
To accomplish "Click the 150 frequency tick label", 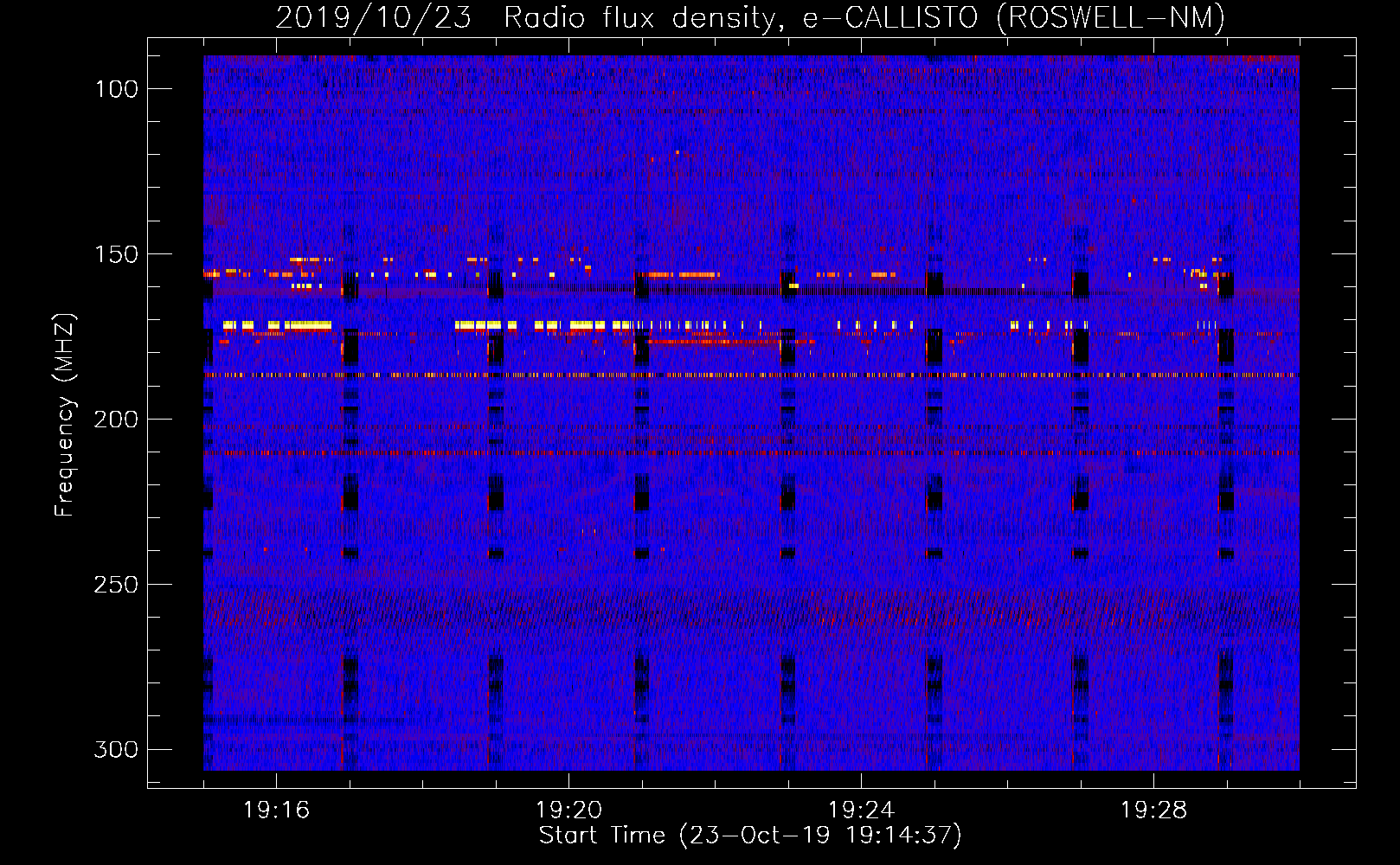I will coord(117,254).
